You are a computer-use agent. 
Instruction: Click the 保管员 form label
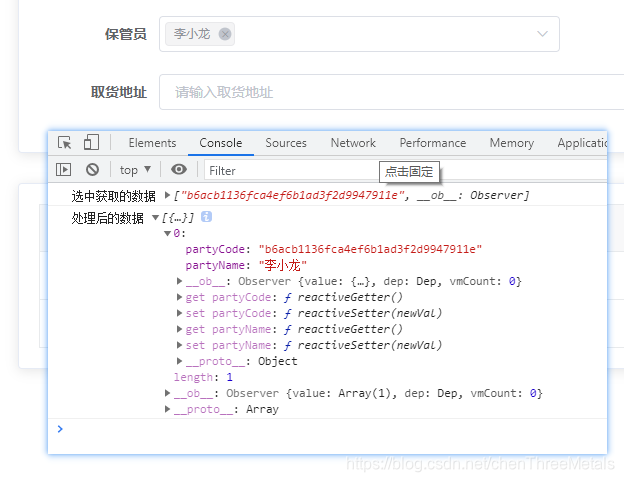(126, 34)
